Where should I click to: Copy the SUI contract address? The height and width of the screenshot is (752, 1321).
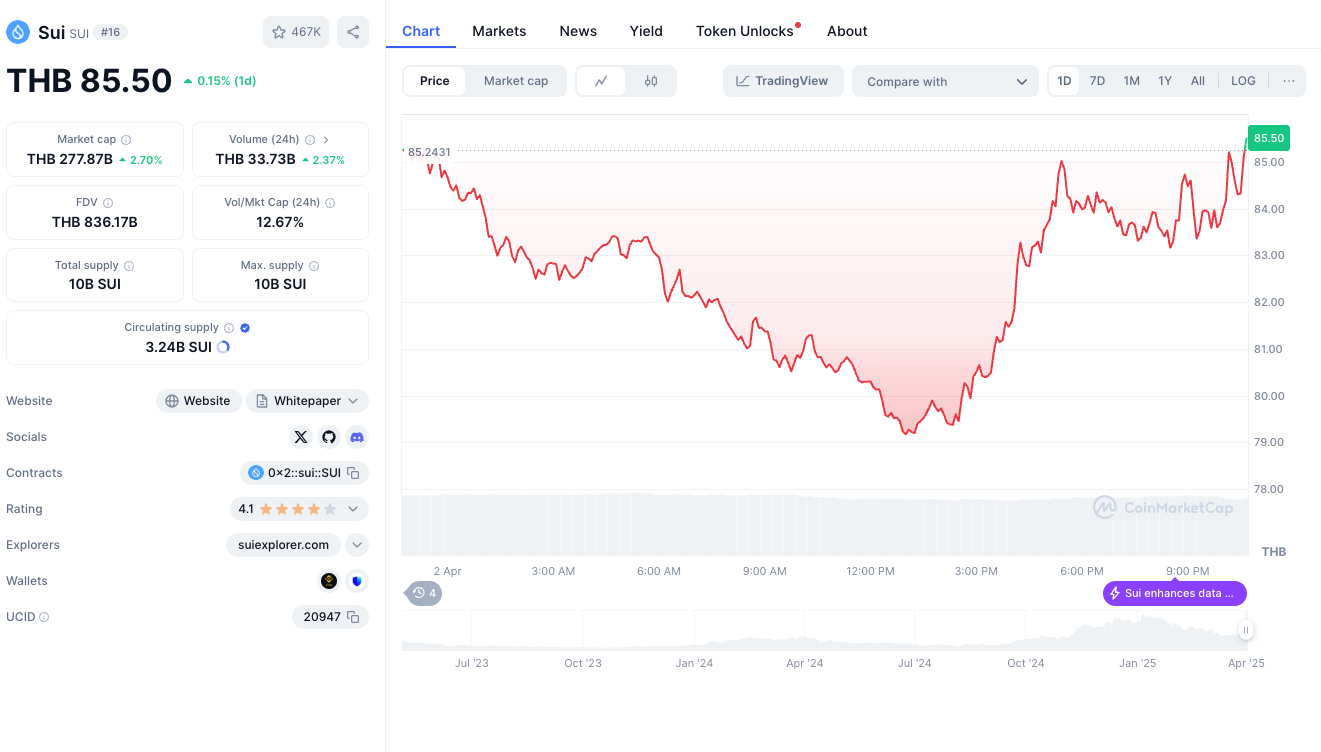(x=354, y=473)
